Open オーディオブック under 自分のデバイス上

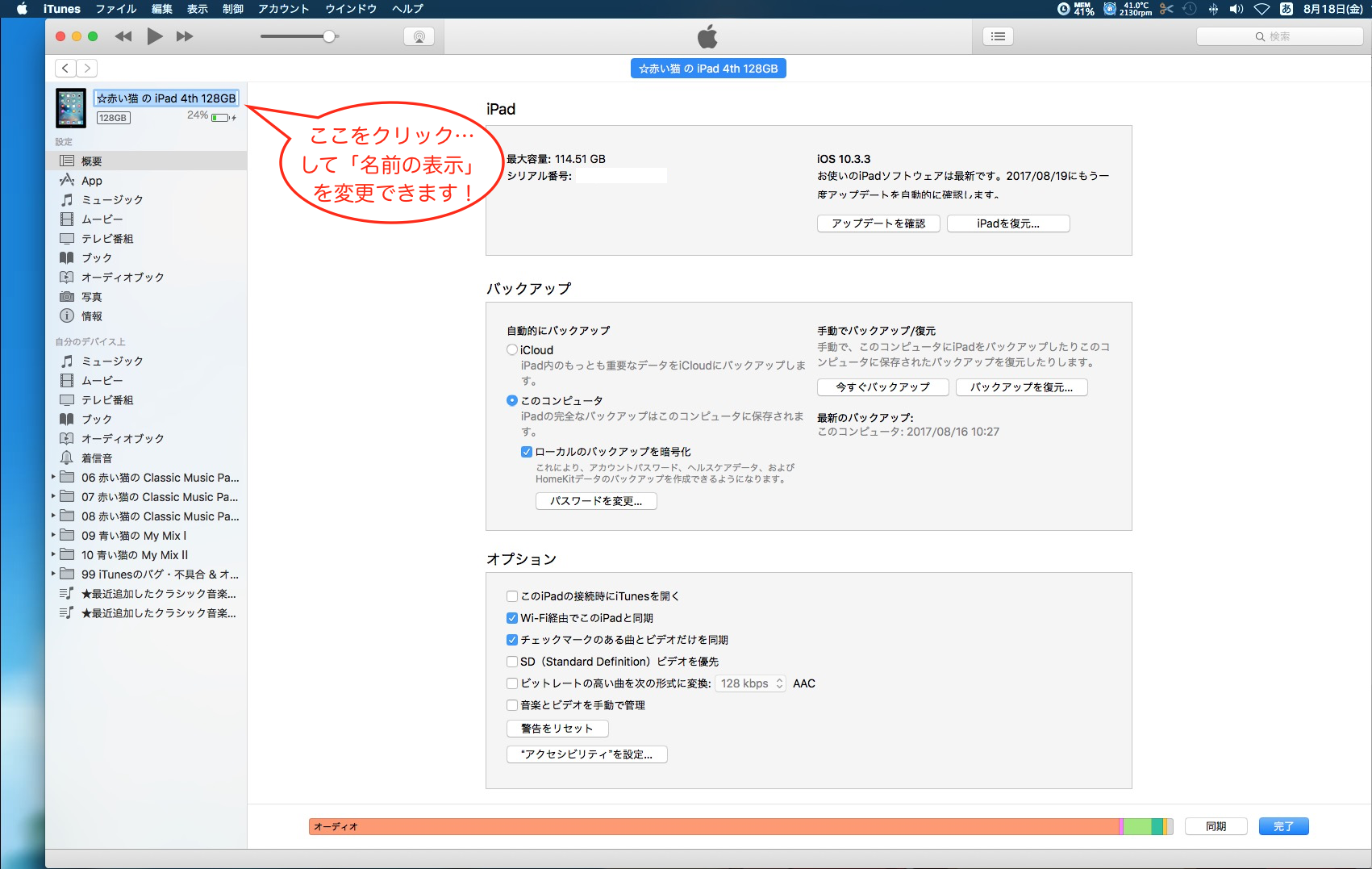tap(146, 438)
